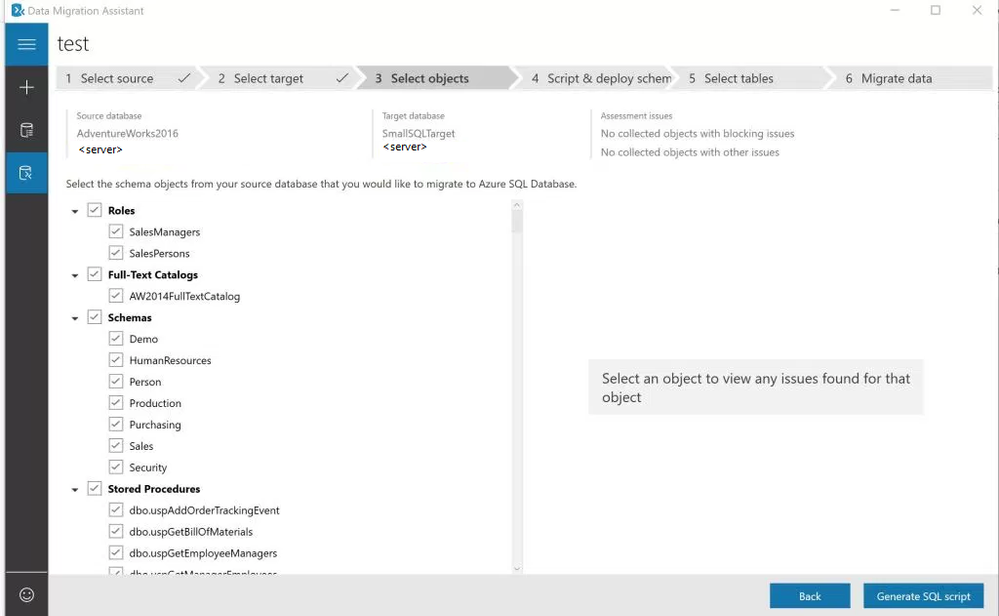Toggle the Roles group checkbox

pyautogui.click(x=94, y=210)
